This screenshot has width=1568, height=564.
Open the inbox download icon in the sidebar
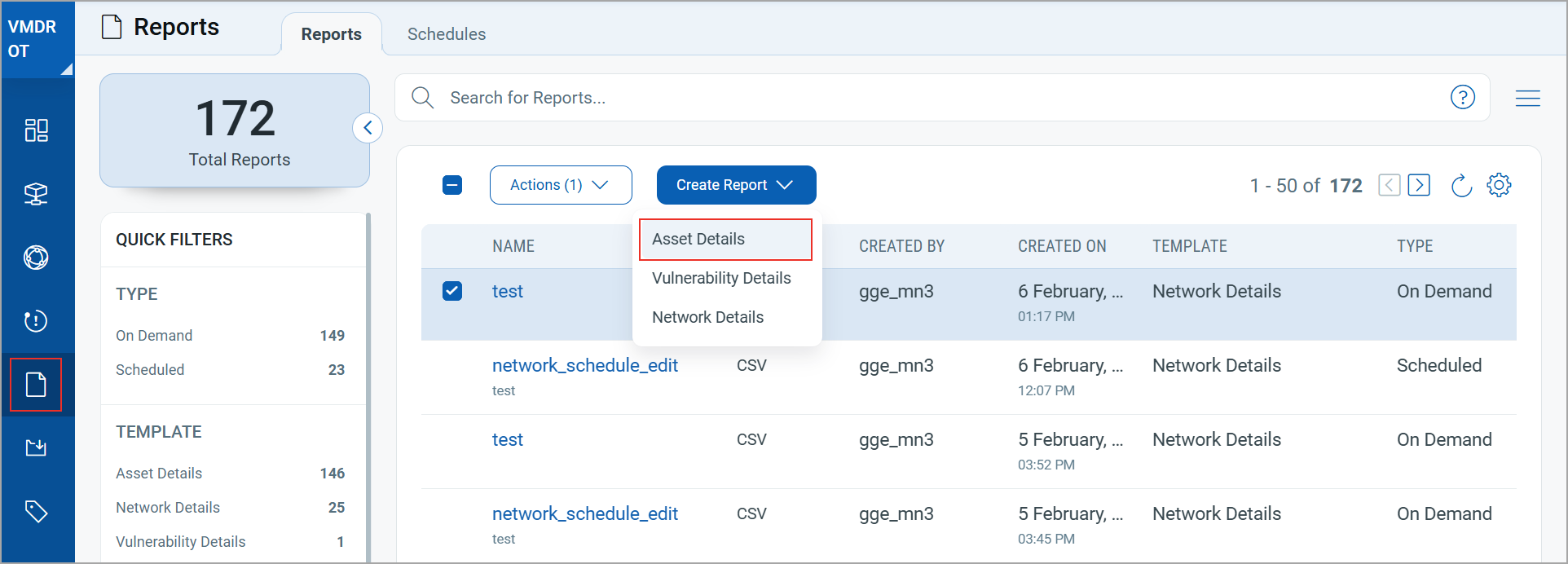(x=36, y=447)
